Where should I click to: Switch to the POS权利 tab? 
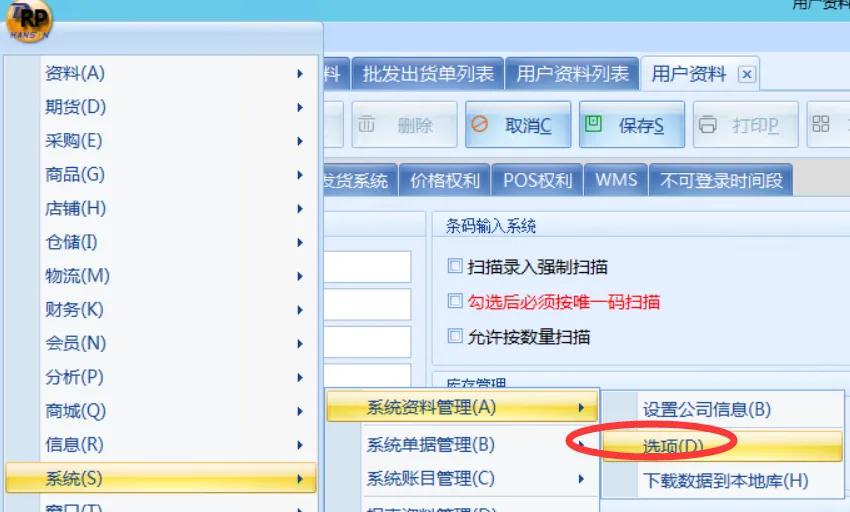537,181
